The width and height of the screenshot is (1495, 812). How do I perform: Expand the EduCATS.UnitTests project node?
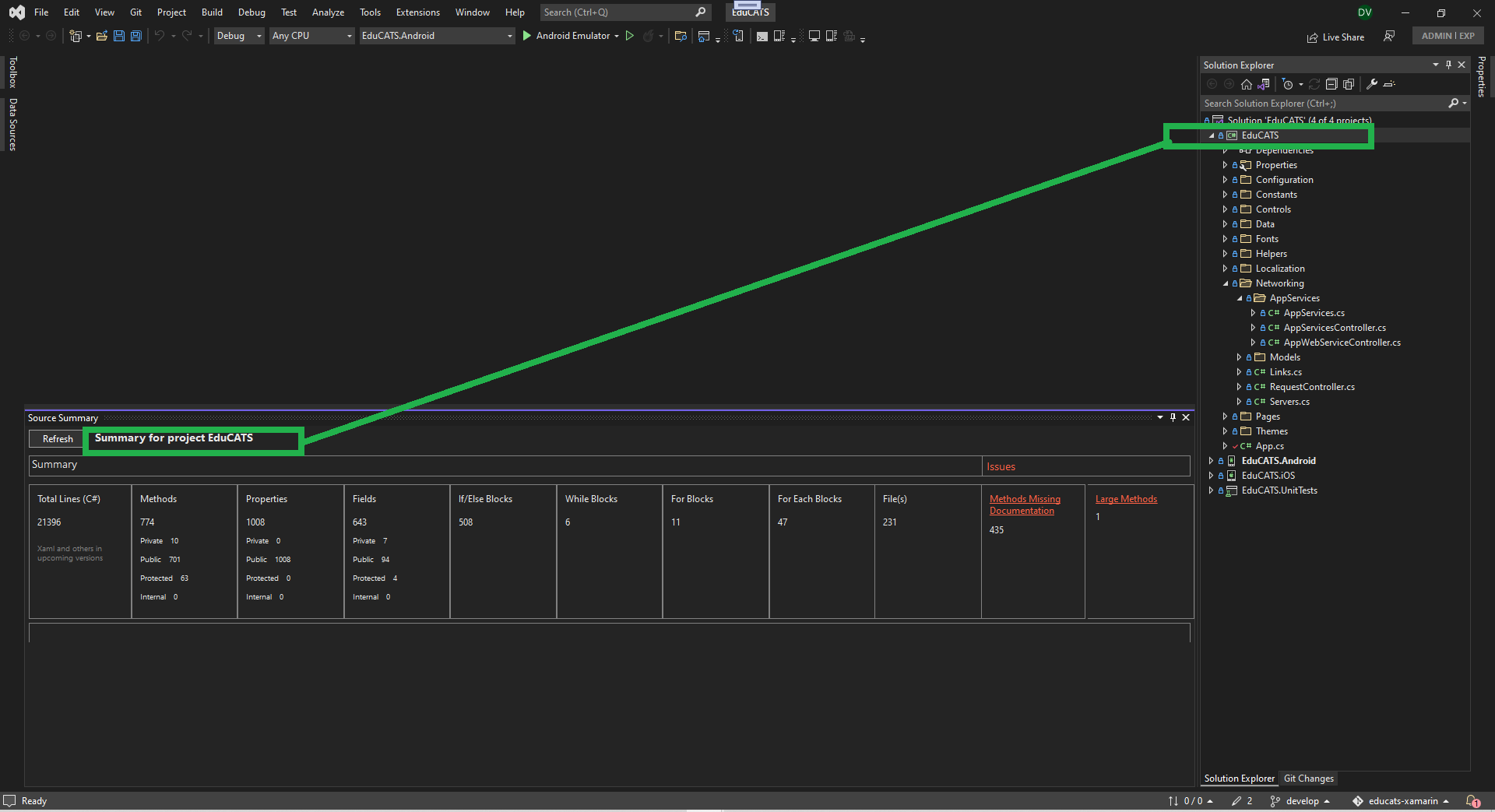coord(1211,490)
